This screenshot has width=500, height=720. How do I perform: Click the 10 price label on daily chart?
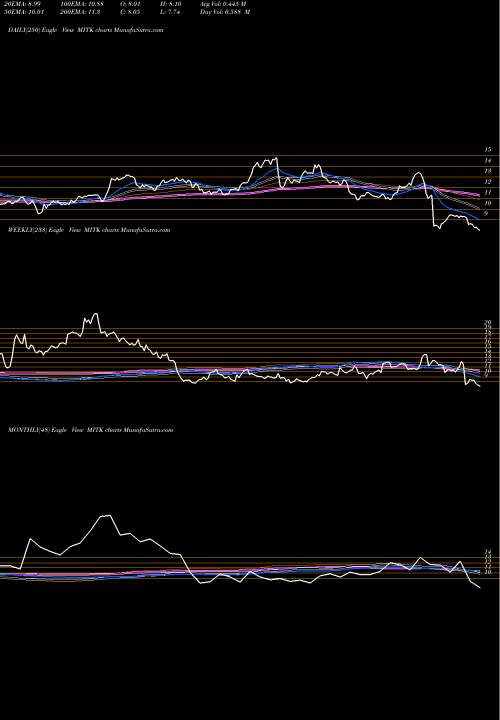point(488,203)
